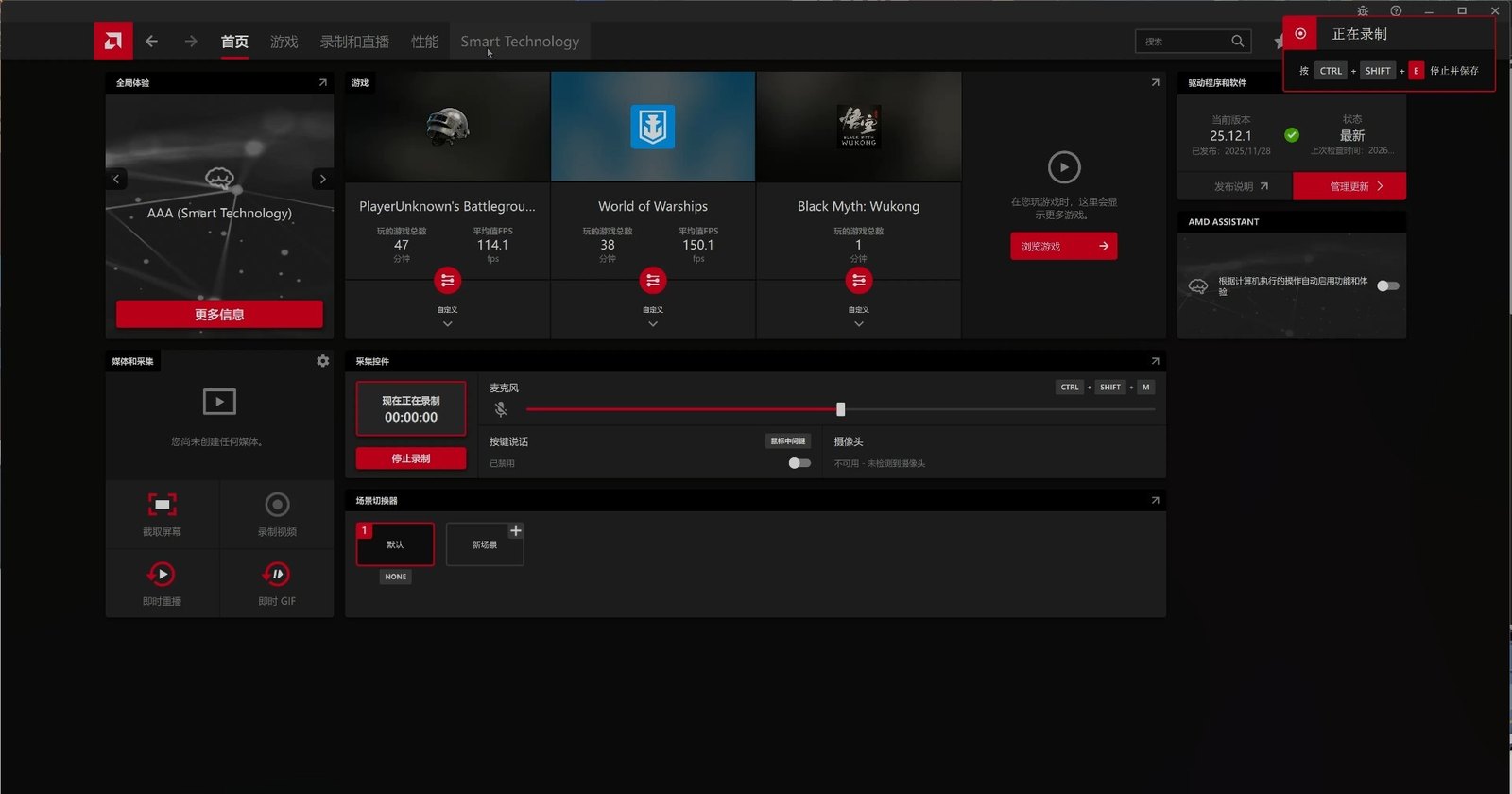
Task: Open the 录制和直播 tab
Action: (354, 42)
